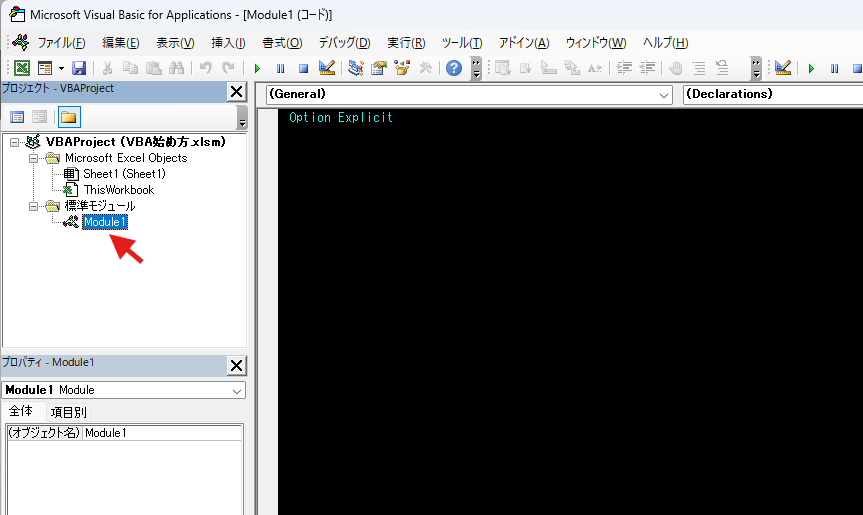
Task: Toggle breakpoint hand icon
Action: pos(676,68)
